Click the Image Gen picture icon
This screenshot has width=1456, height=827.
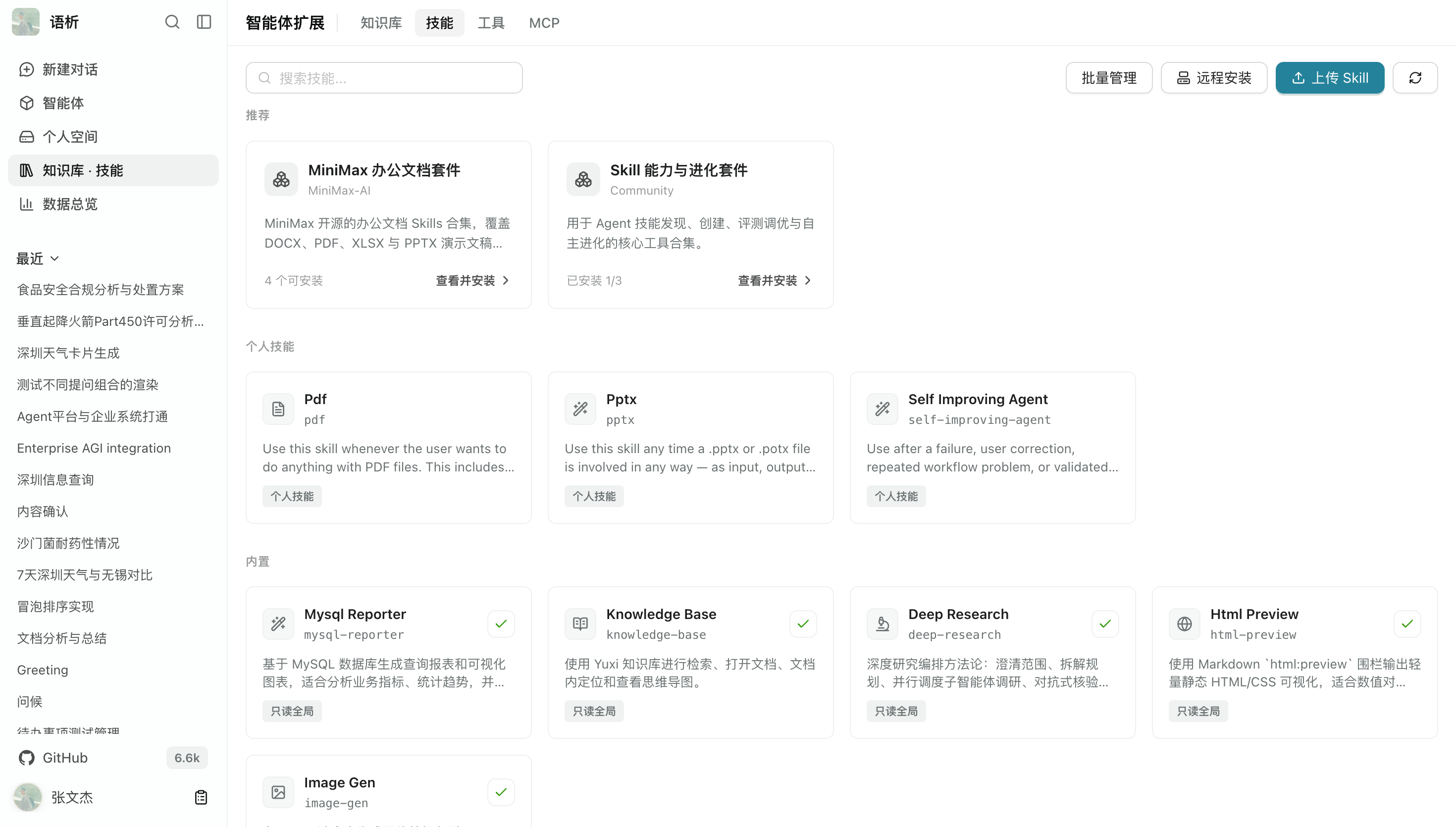coord(278,792)
